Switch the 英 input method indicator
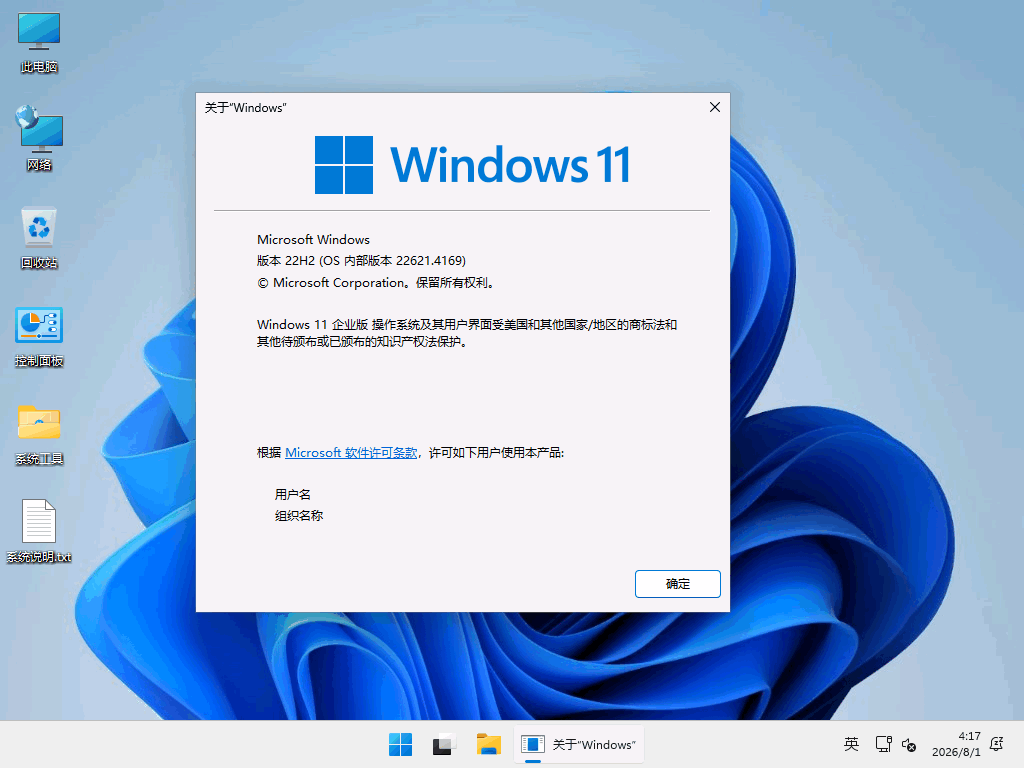 click(851, 744)
